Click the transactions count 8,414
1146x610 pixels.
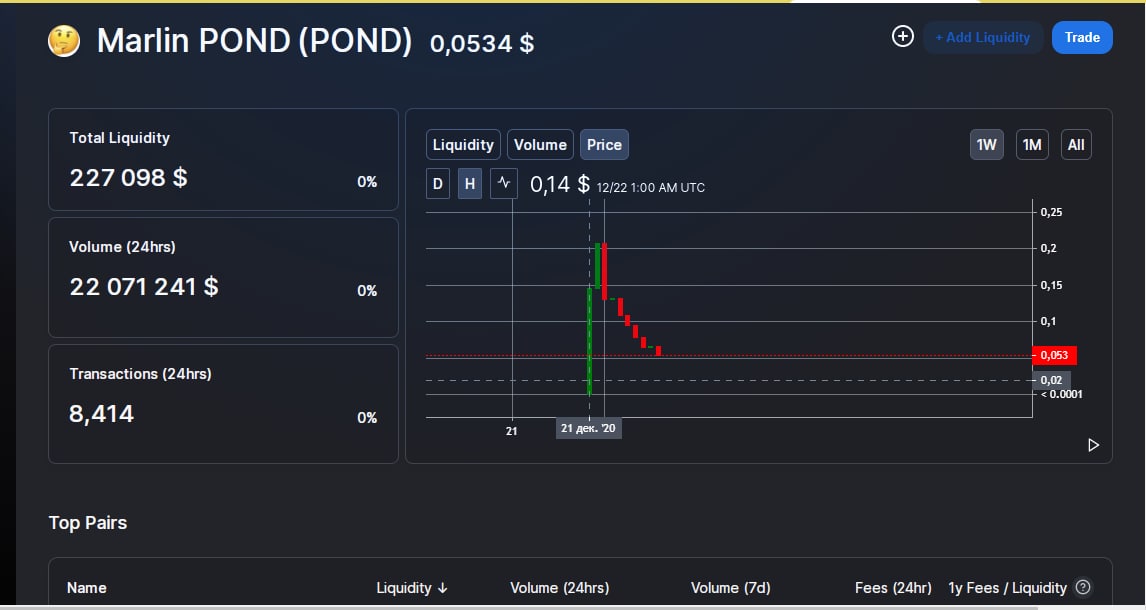pyautogui.click(x=102, y=414)
